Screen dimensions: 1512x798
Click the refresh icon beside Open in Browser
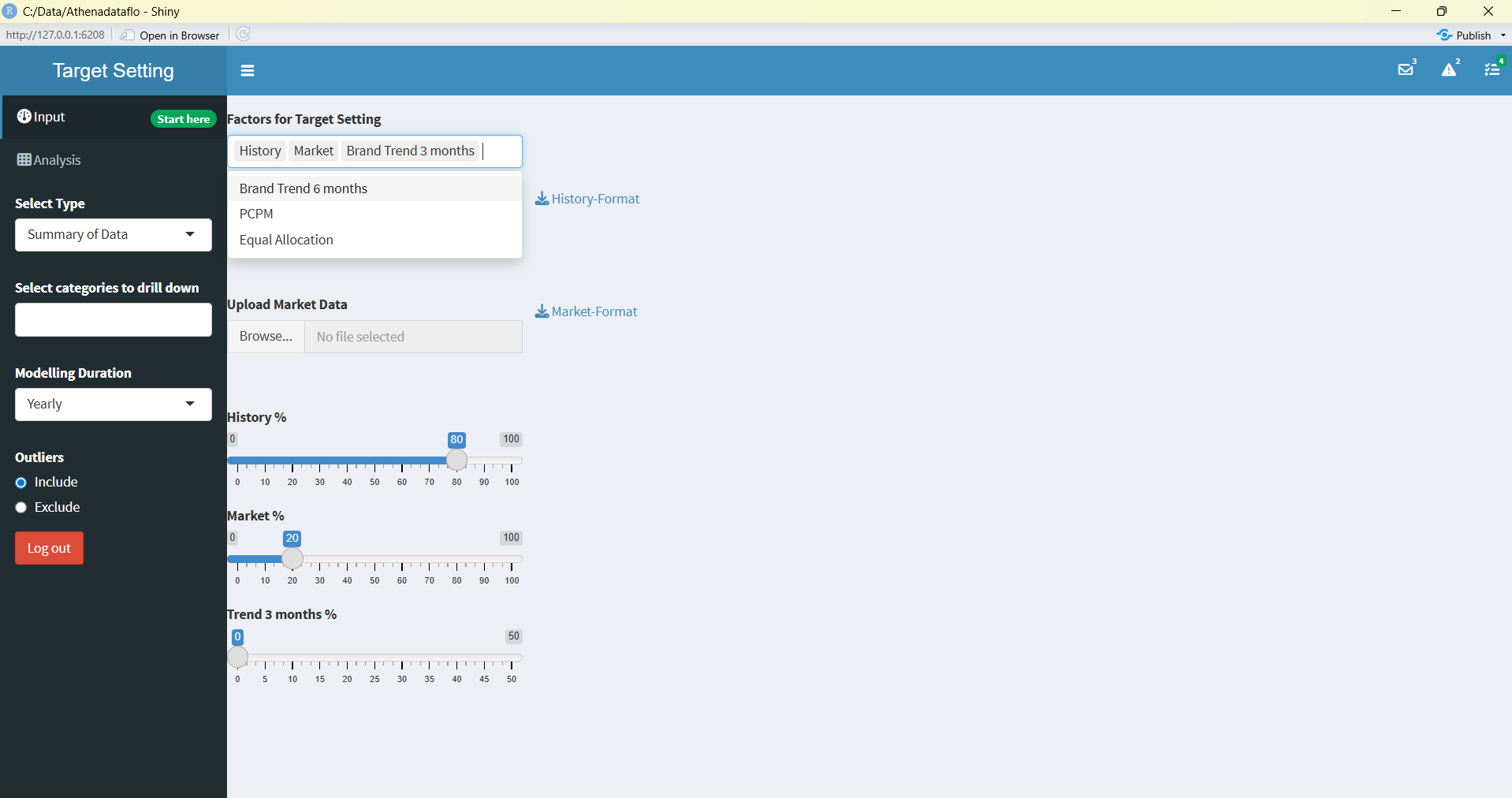point(244,35)
